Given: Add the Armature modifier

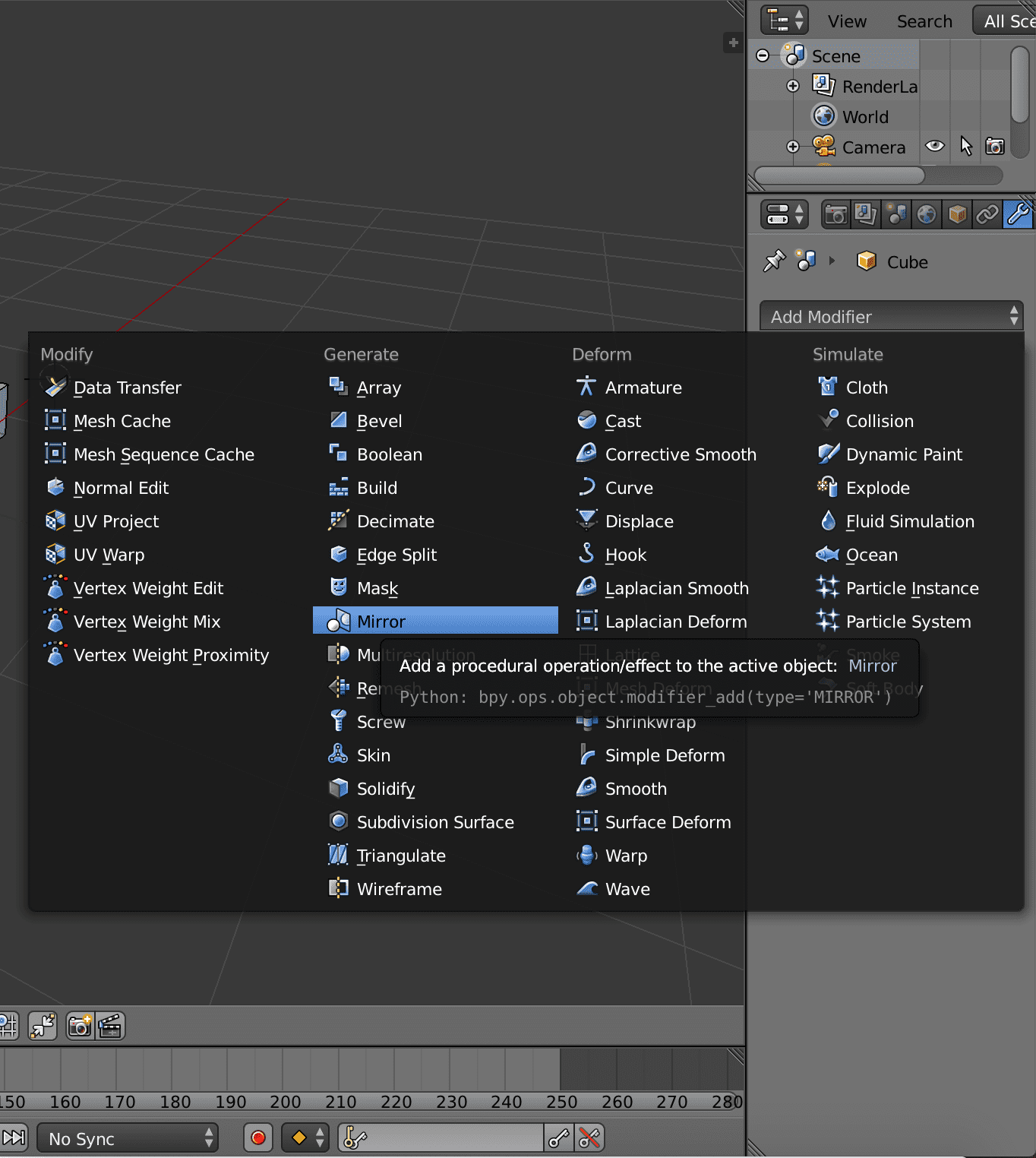Looking at the screenshot, I should (x=681, y=388).
